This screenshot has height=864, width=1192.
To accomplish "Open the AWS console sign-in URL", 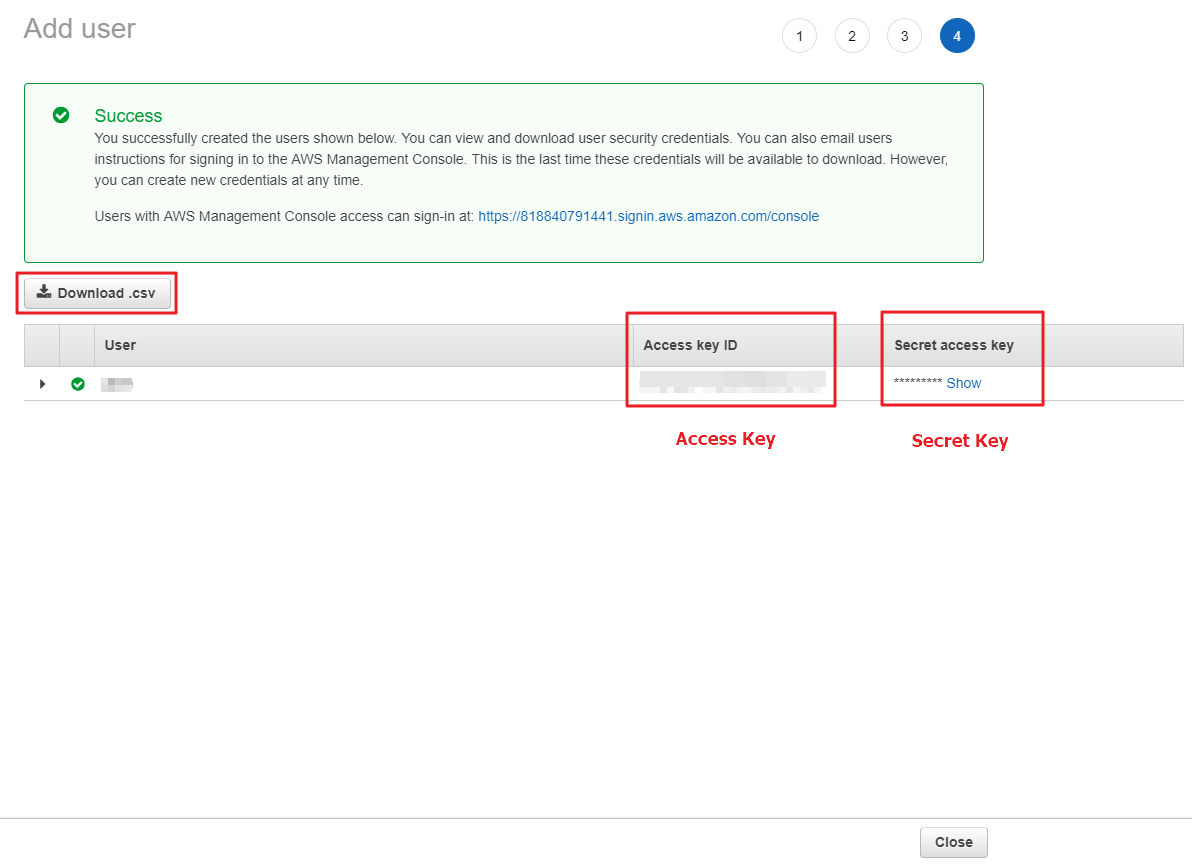I will pyautogui.click(x=648, y=216).
